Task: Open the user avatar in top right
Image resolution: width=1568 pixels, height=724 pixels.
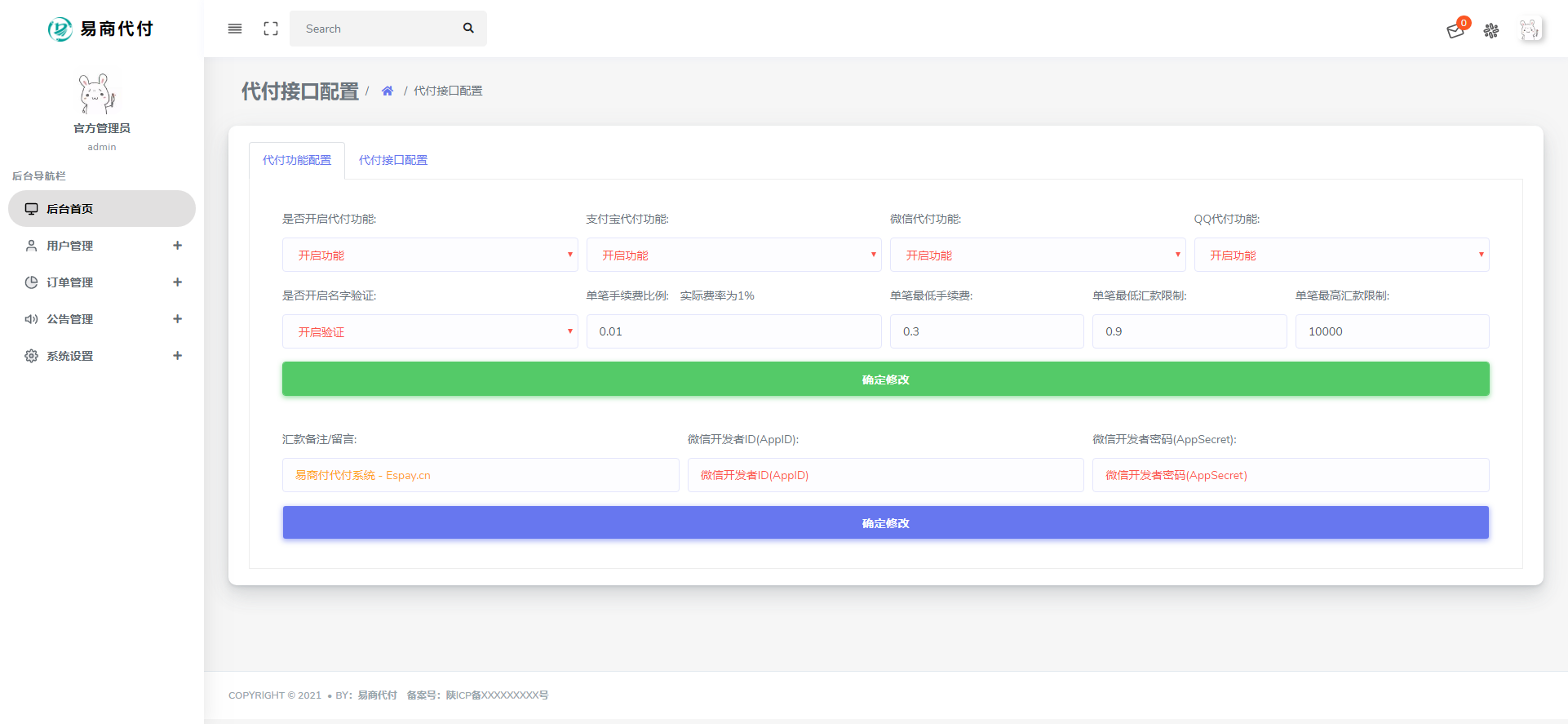Action: (x=1530, y=30)
